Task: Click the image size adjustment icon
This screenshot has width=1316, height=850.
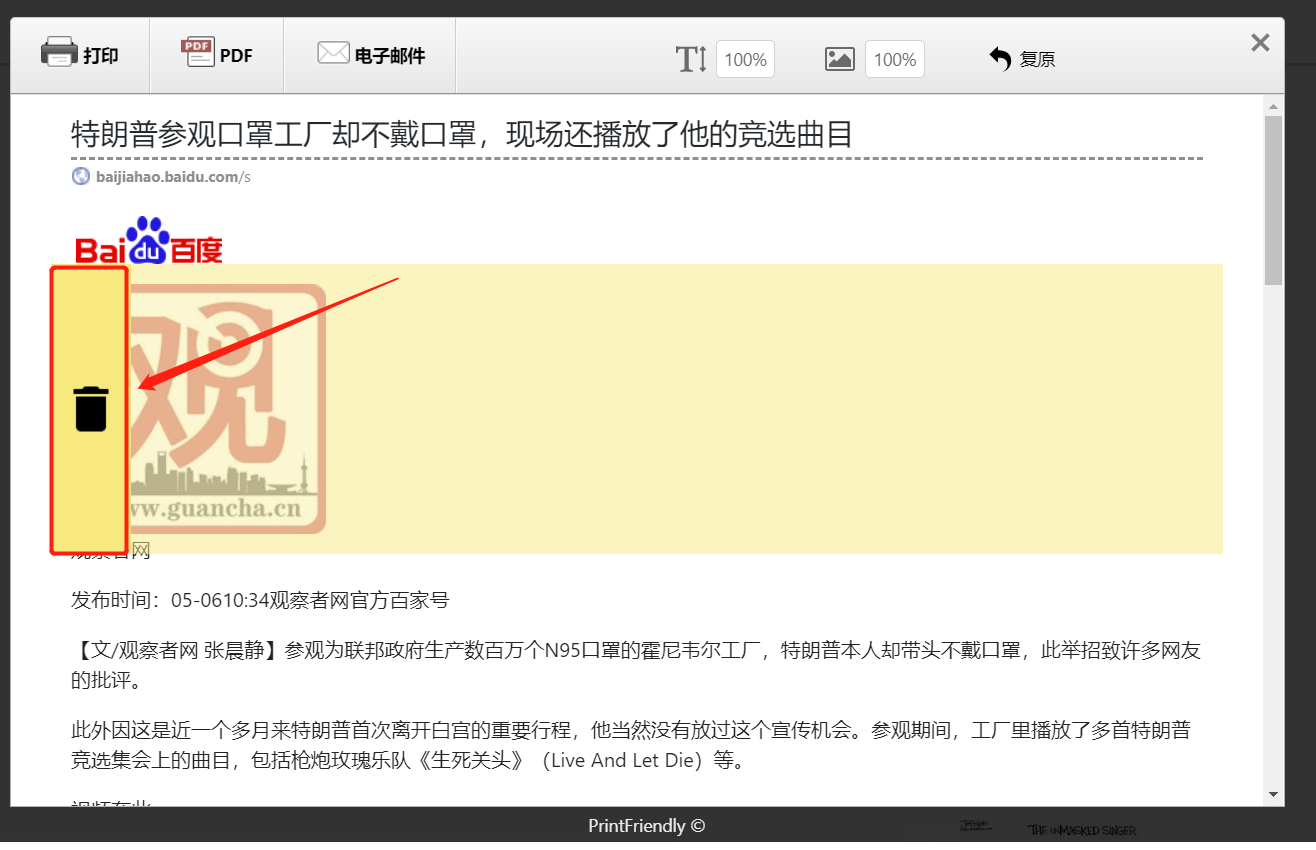Action: (x=839, y=59)
